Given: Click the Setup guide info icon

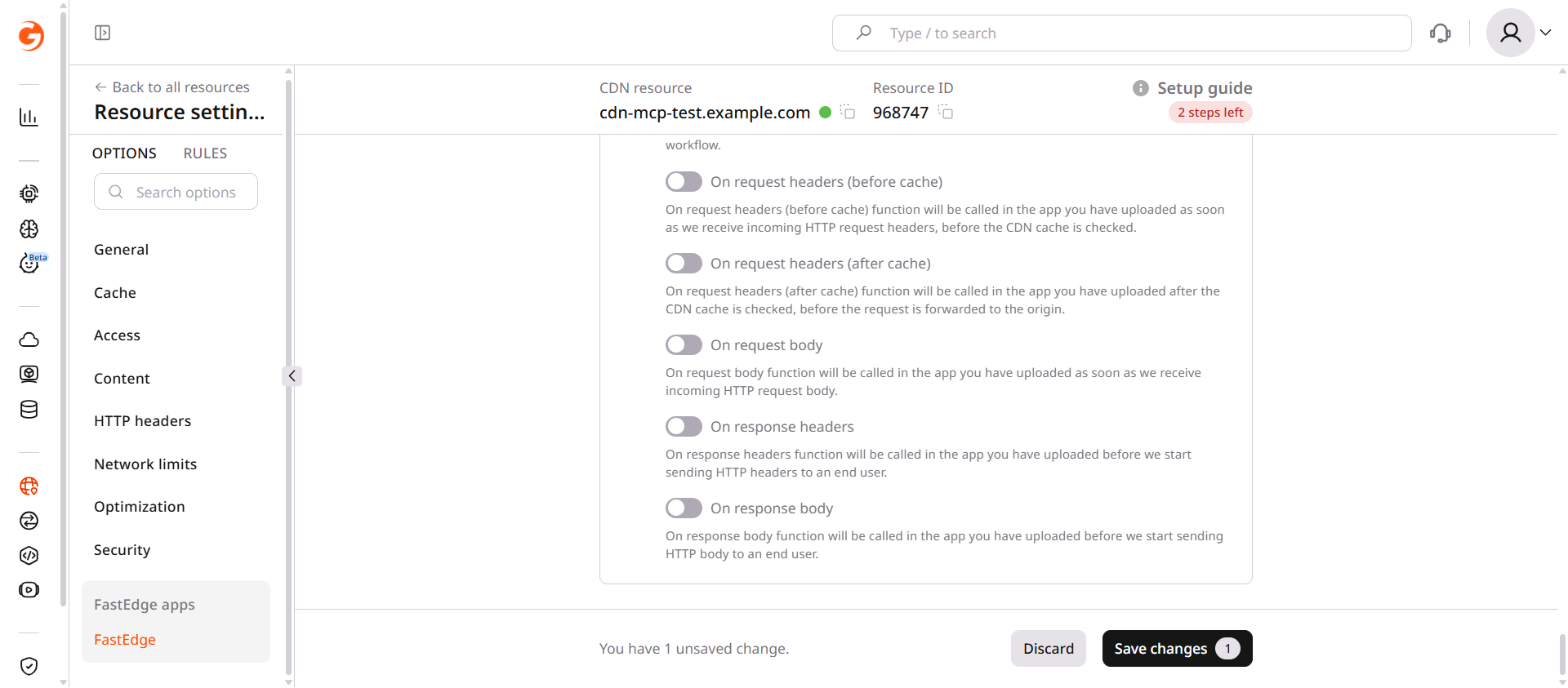Looking at the screenshot, I should click(1140, 88).
